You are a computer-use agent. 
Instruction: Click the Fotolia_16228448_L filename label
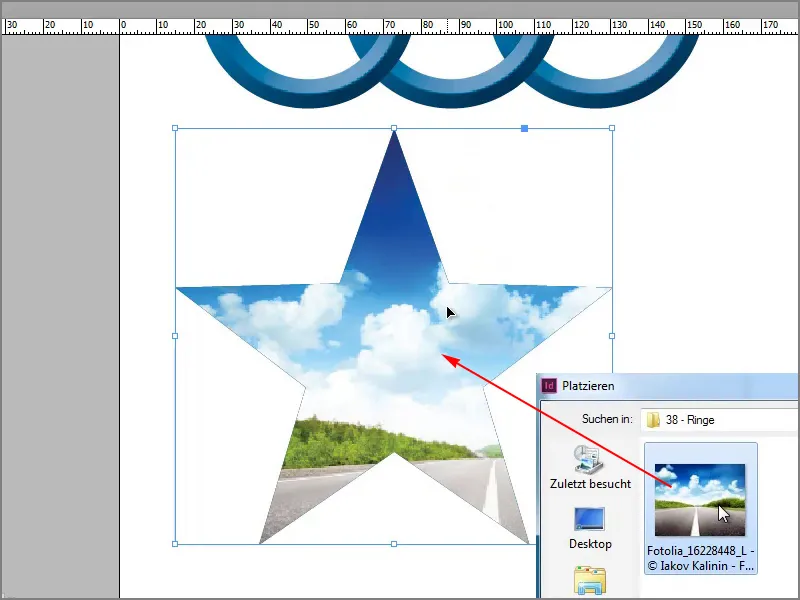[700, 552]
